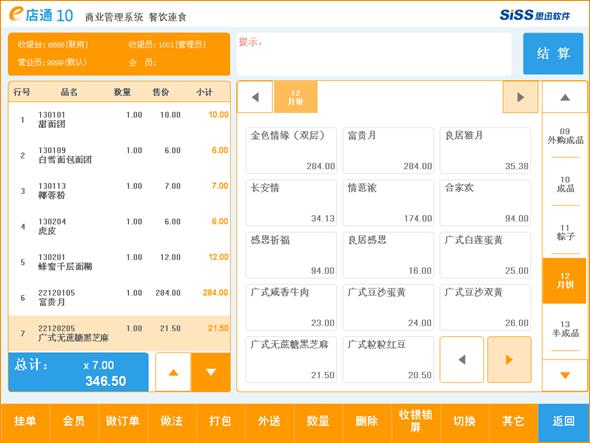Image resolution: width=590 pixels, height=443 pixels.
Task: Select order row 3 椰蓉粉
Action: click(120, 191)
